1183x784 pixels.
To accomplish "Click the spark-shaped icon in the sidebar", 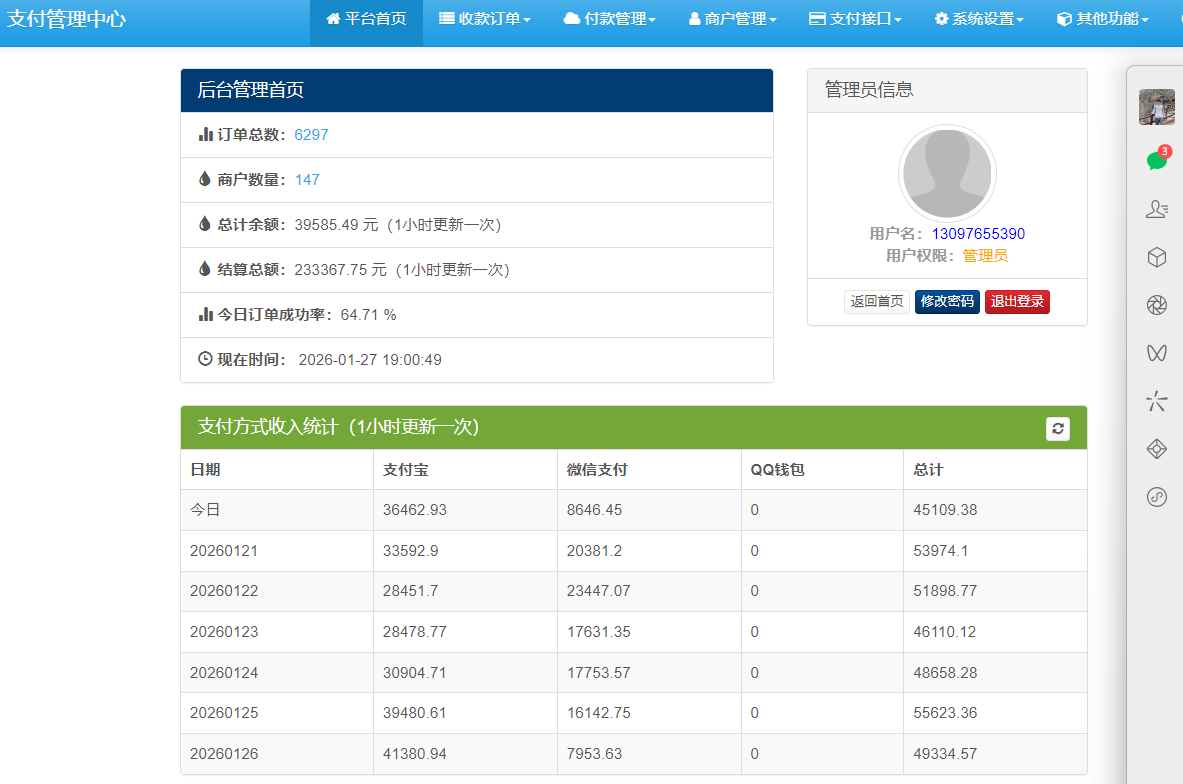I will click(x=1157, y=401).
